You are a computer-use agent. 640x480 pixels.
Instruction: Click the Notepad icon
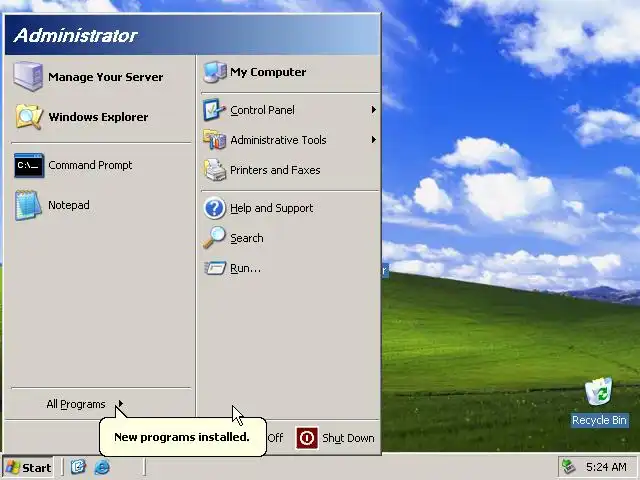(x=28, y=205)
